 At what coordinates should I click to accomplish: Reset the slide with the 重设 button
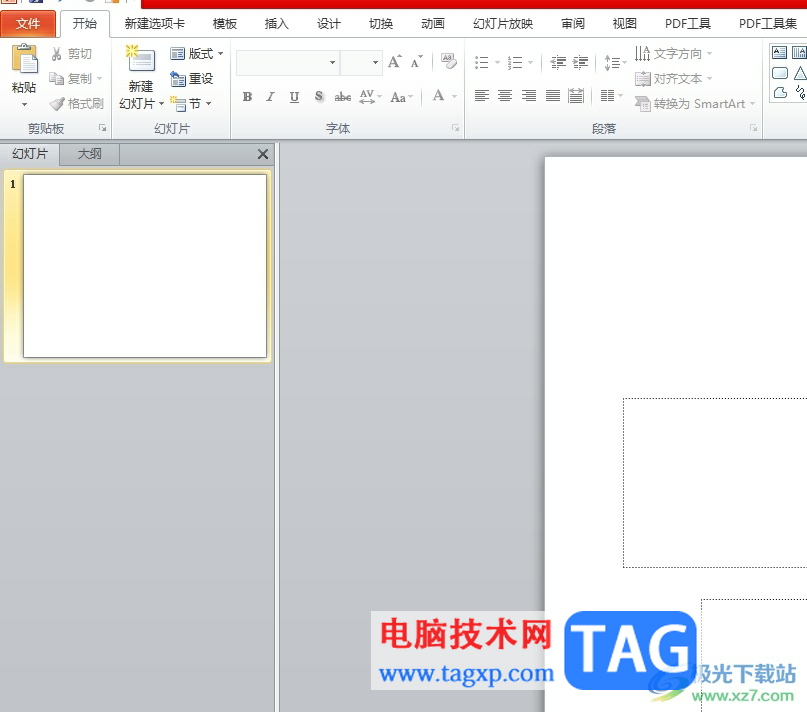coord(191,78)
